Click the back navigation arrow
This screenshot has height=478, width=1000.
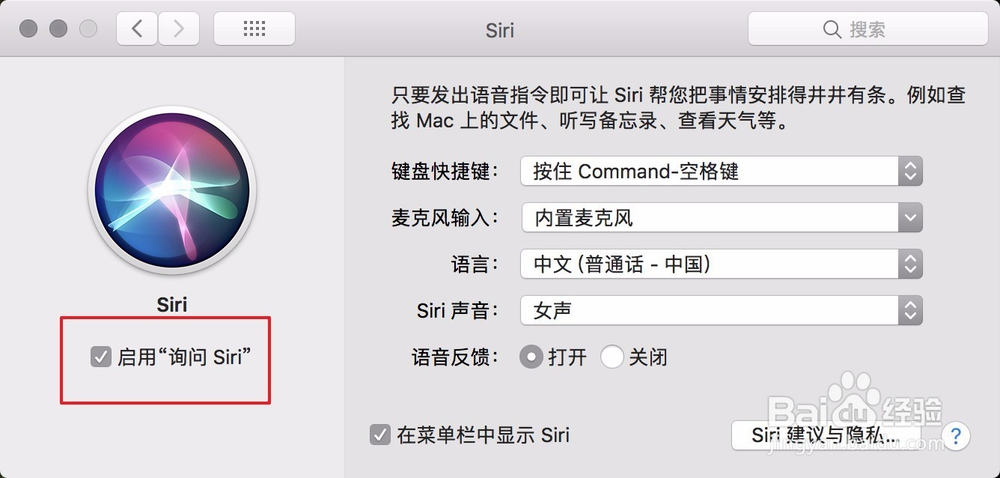pos(137,29)
